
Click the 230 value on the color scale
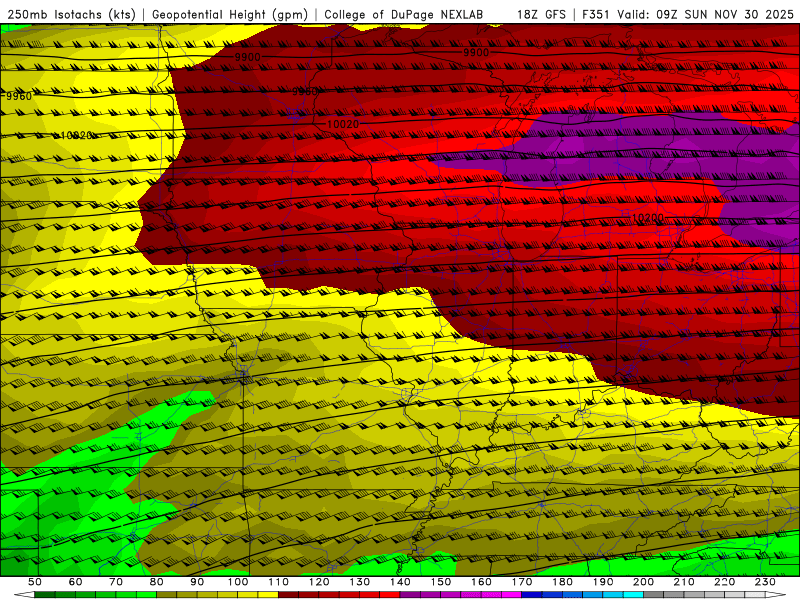pos(765,582)
